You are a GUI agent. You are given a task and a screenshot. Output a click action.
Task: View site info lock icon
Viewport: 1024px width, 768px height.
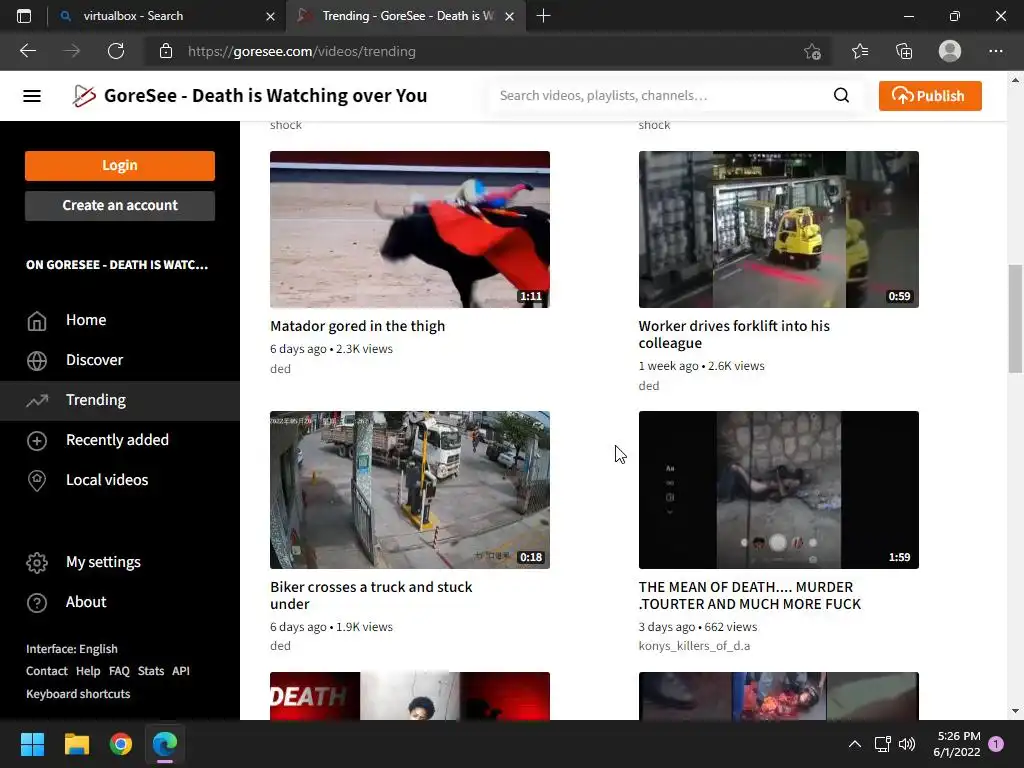click(166, 51)
